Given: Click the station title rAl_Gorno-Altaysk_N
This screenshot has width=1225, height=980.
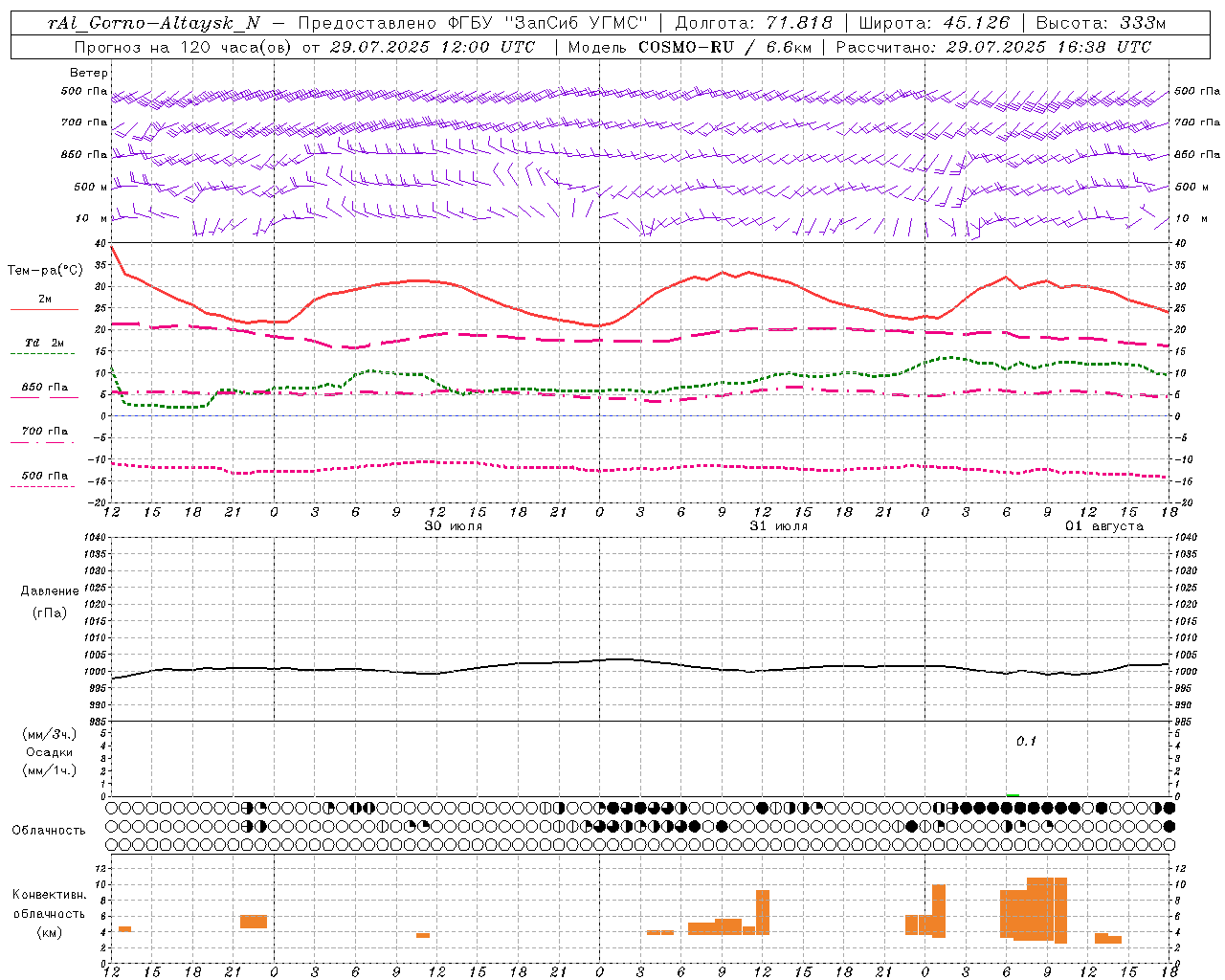Looking at the screenshot, I should [x=154, y=23].
